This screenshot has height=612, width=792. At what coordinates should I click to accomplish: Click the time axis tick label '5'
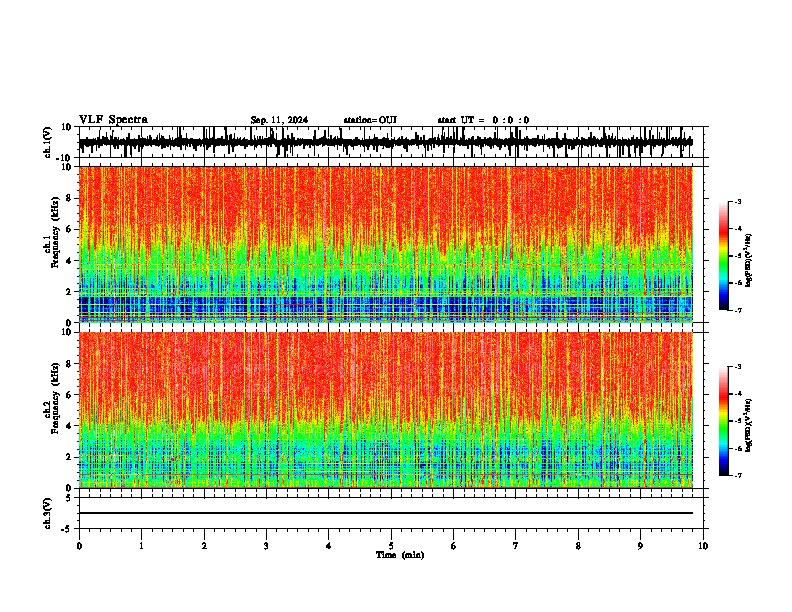pos(391,546)
